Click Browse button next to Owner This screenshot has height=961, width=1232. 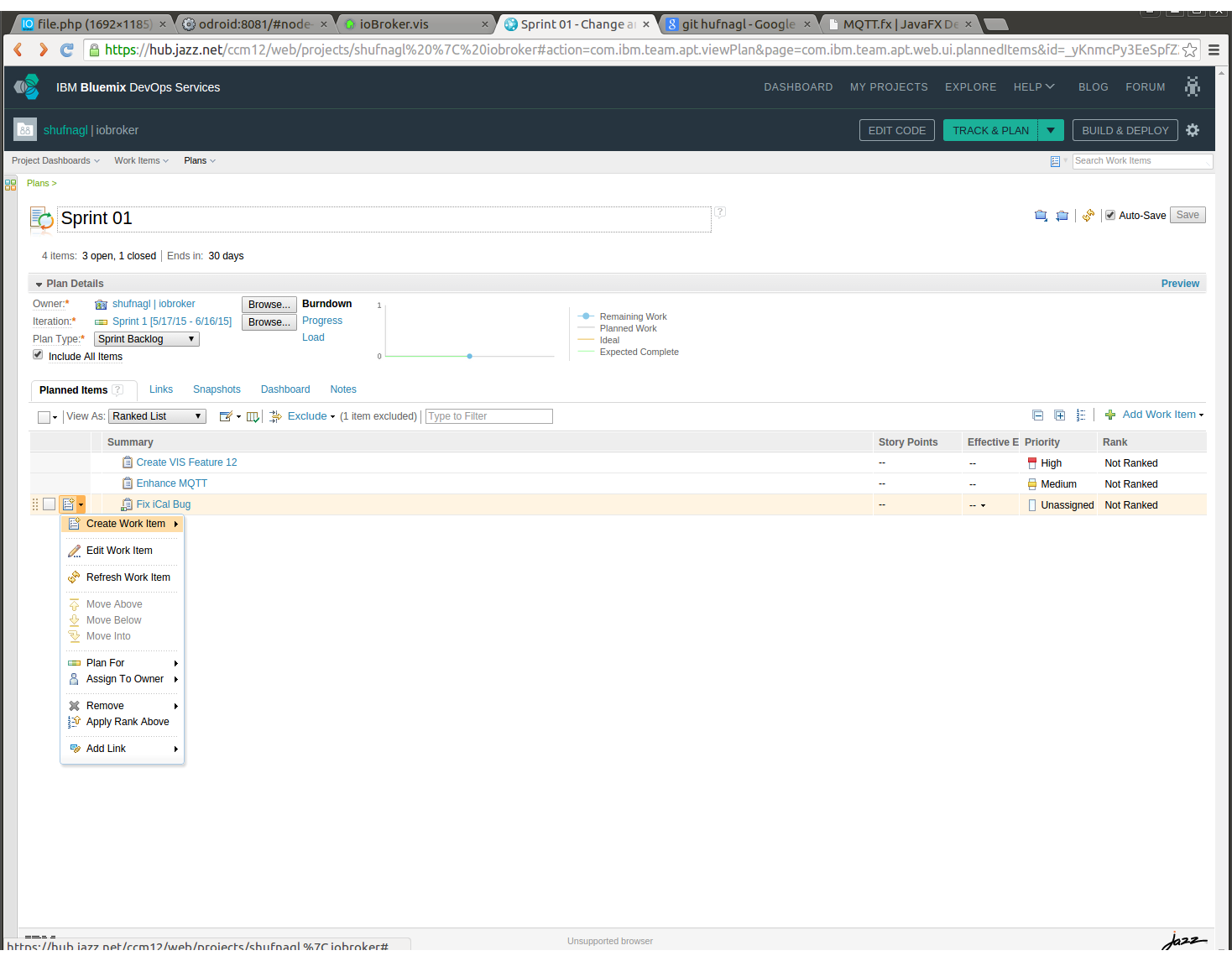click(269, 305)
